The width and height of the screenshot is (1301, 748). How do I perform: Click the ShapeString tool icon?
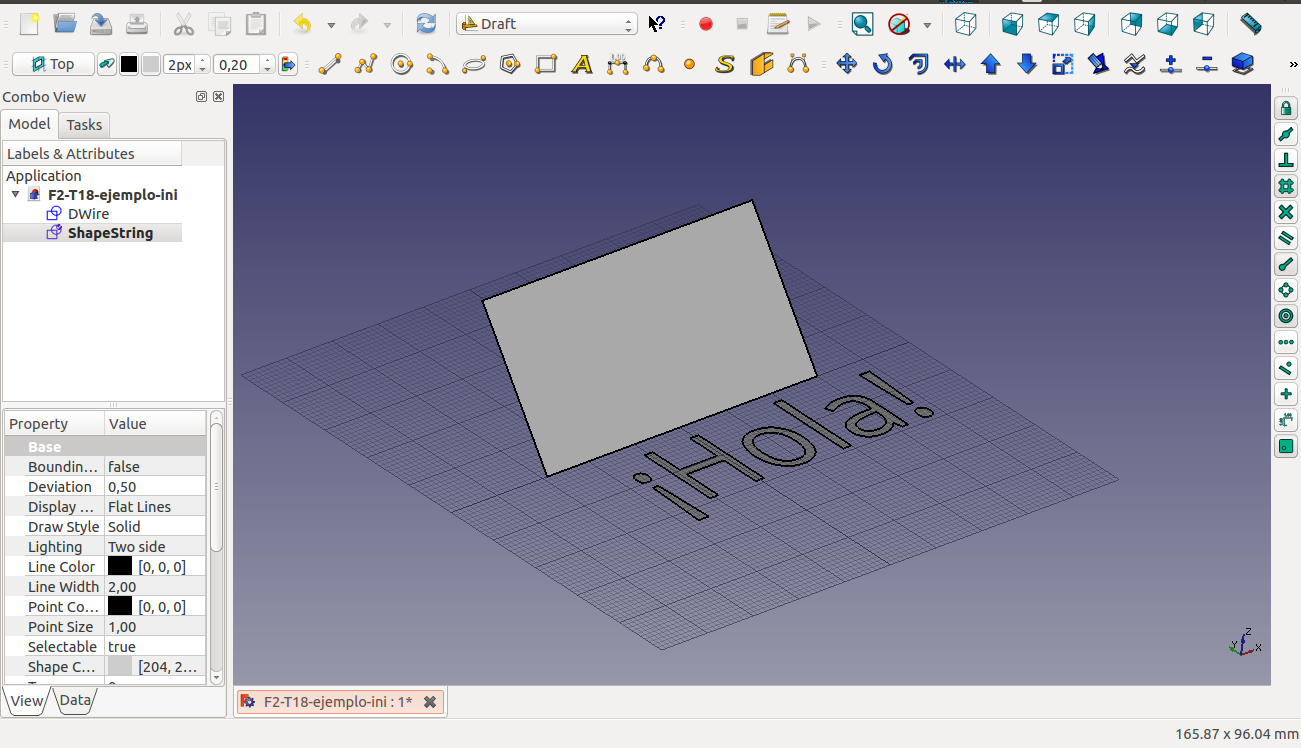click(x=725, y=65)
